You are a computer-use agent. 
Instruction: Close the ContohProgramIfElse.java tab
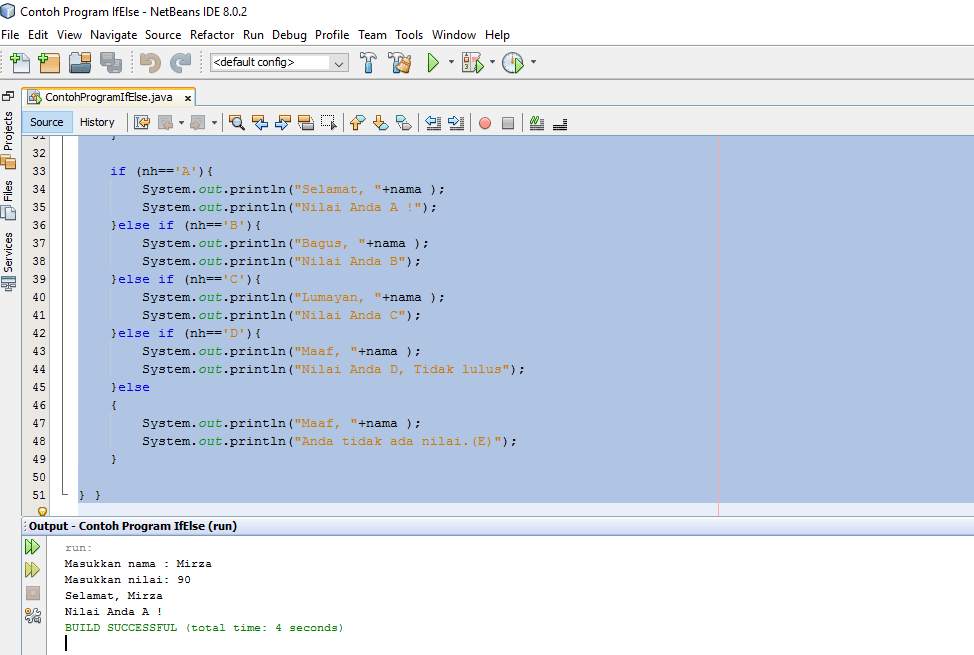pos(188,98)
